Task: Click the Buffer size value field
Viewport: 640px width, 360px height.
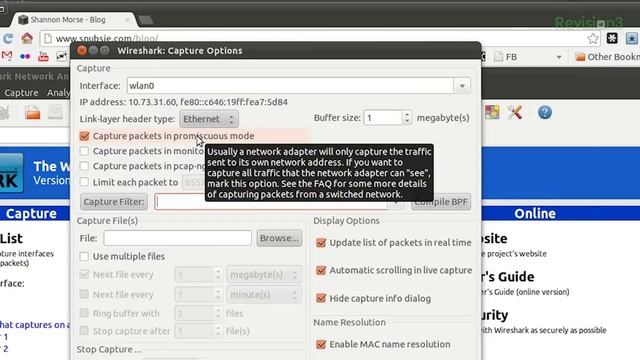Action: point(383,118)
